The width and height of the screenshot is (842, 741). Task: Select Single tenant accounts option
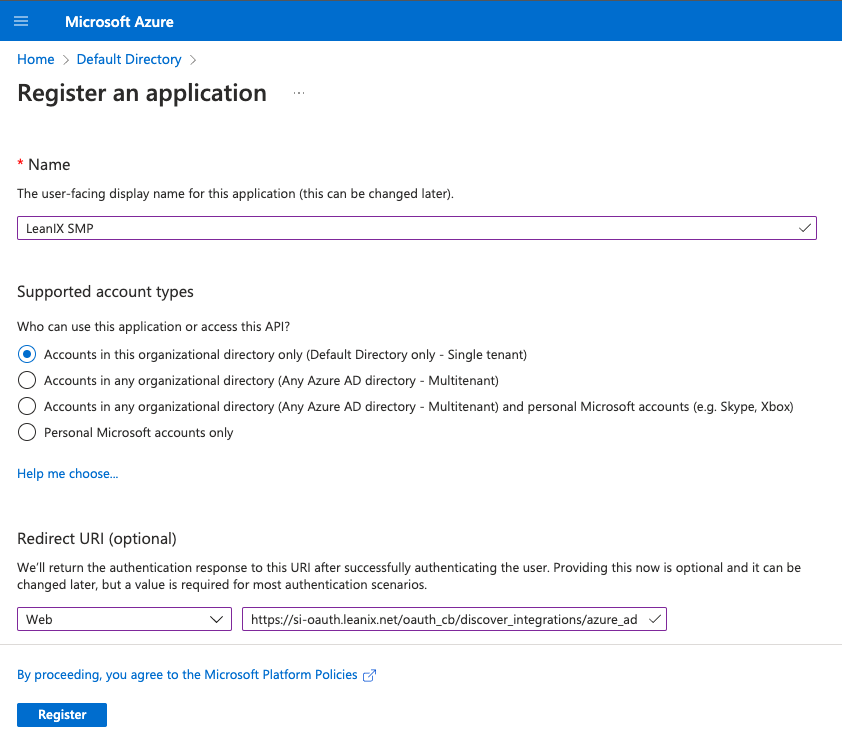[27, 354]
